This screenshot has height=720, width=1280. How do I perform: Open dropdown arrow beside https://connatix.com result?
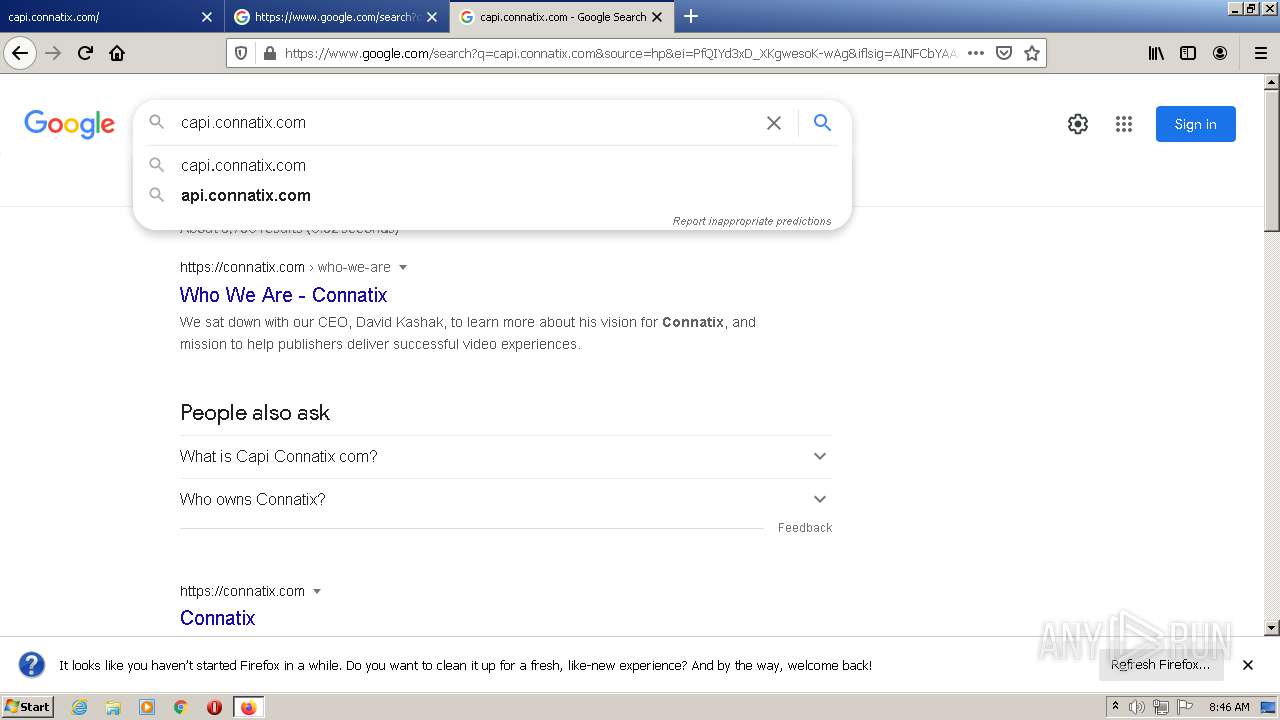(317, 591)
